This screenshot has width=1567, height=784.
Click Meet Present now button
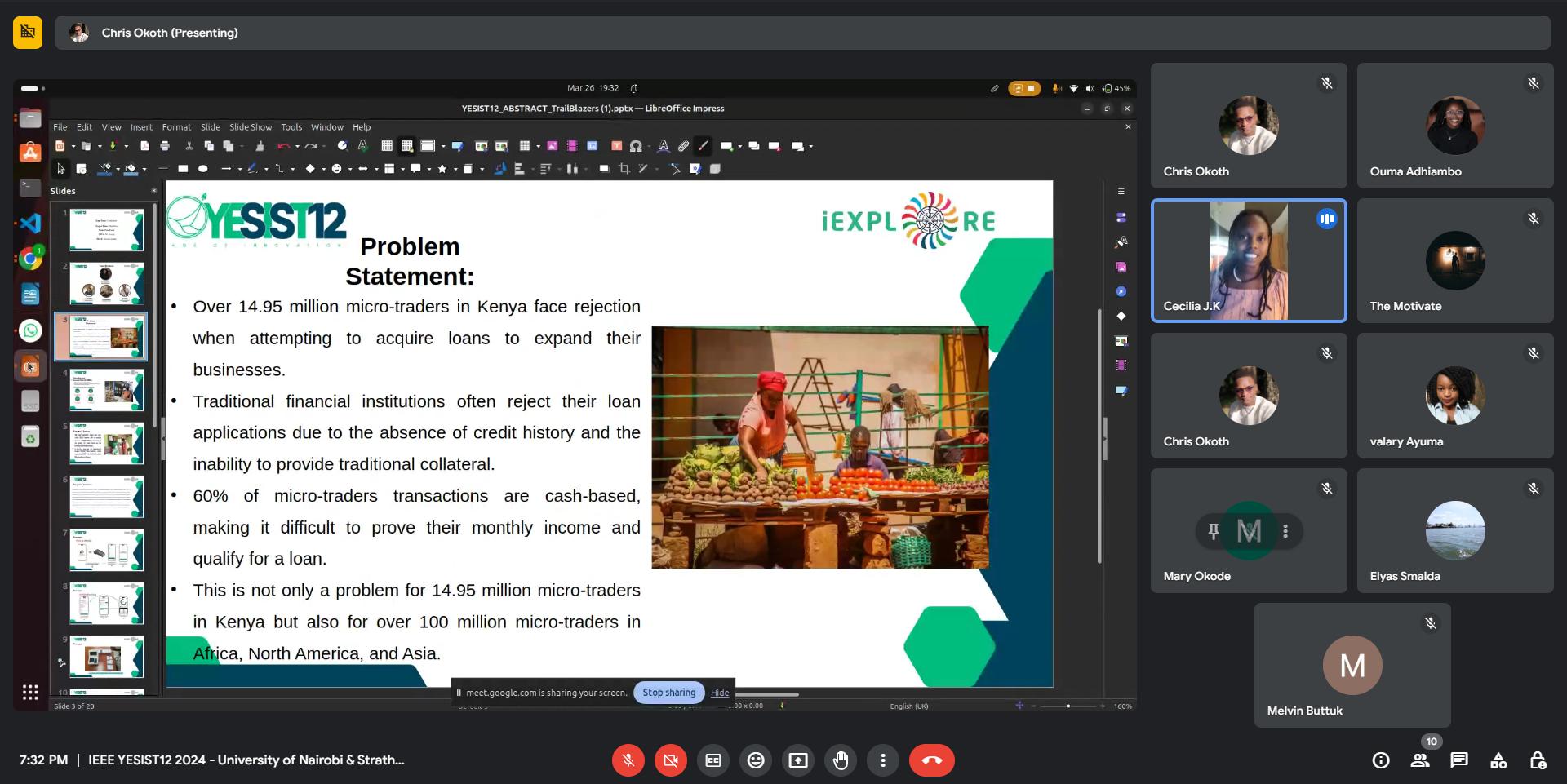[x=798, y=760]
